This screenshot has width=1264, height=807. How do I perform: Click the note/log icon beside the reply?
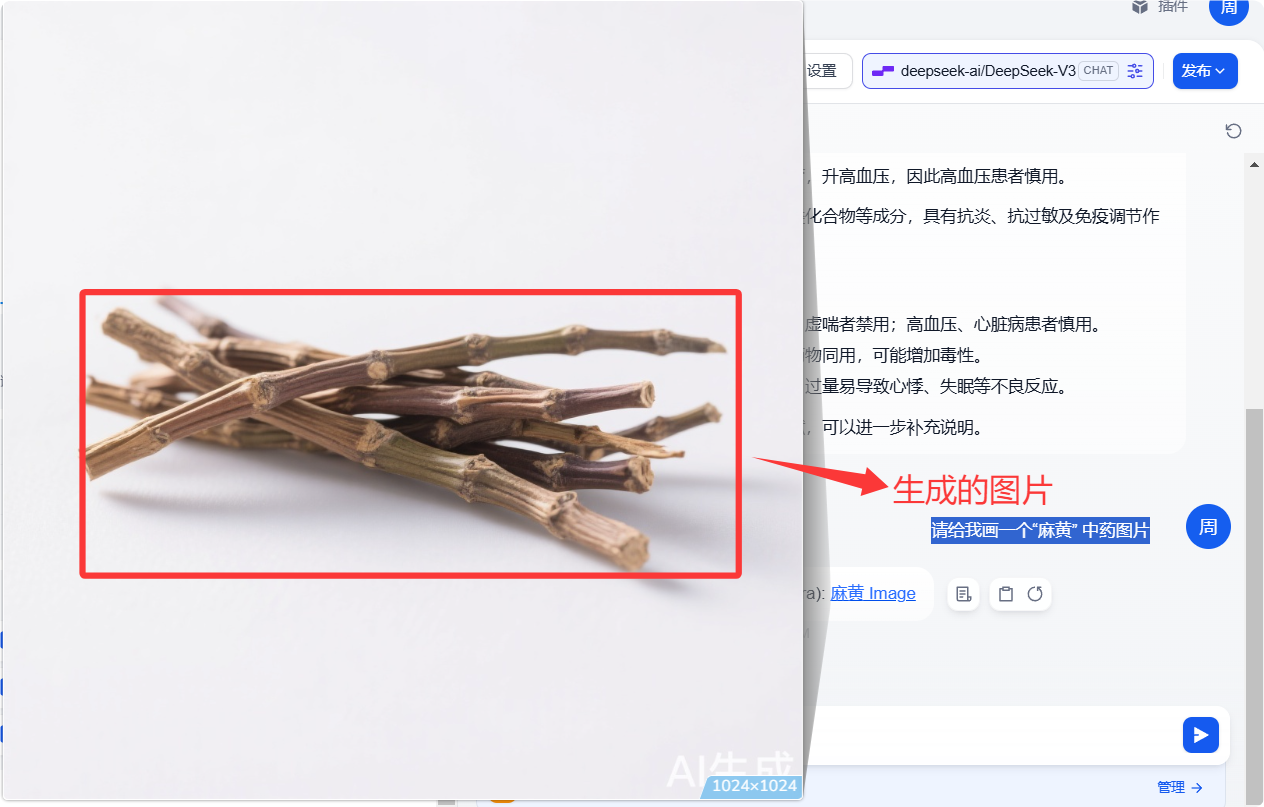[963, 593]
